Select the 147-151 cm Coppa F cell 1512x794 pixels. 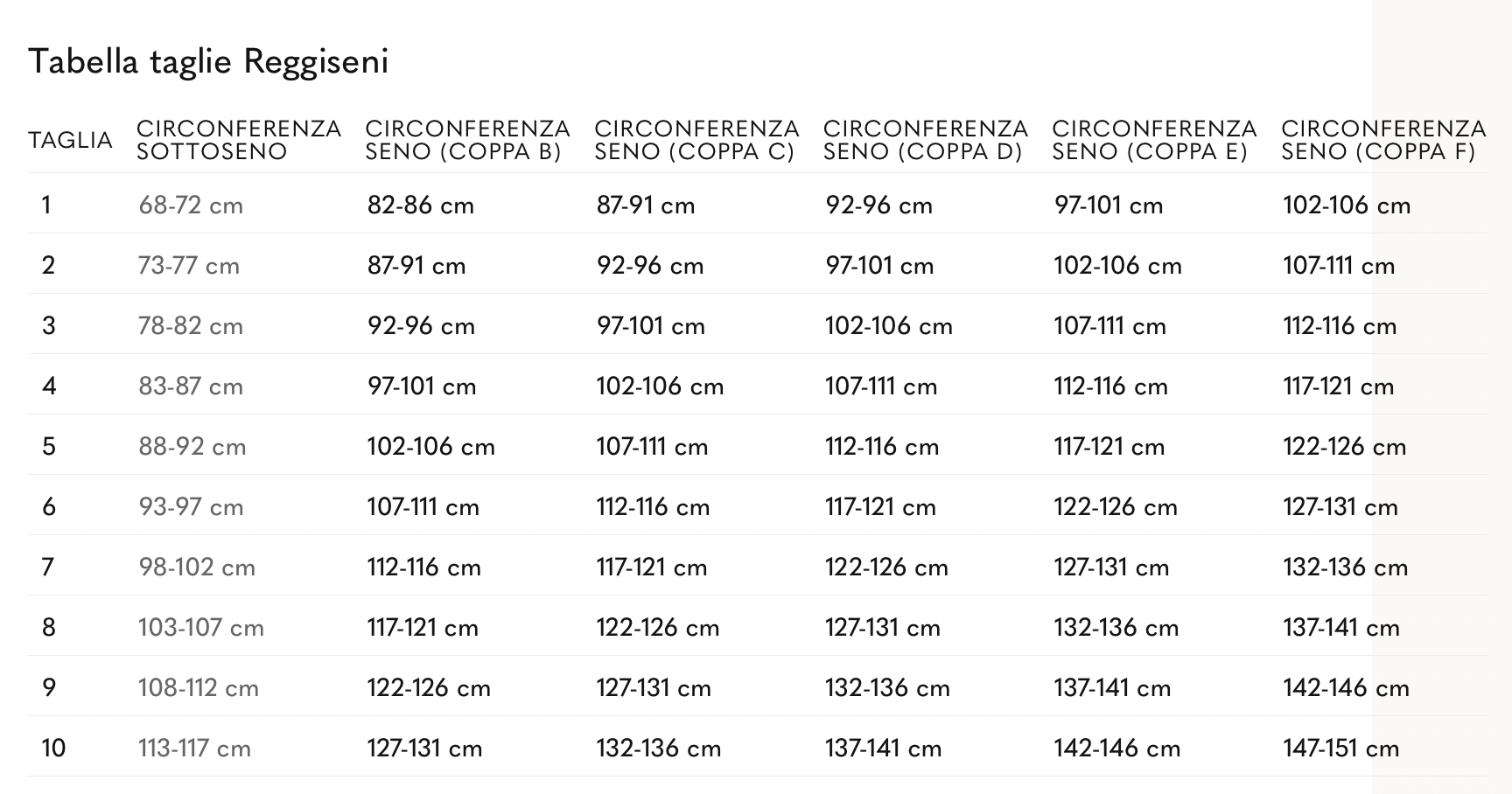click(1340, 749)
